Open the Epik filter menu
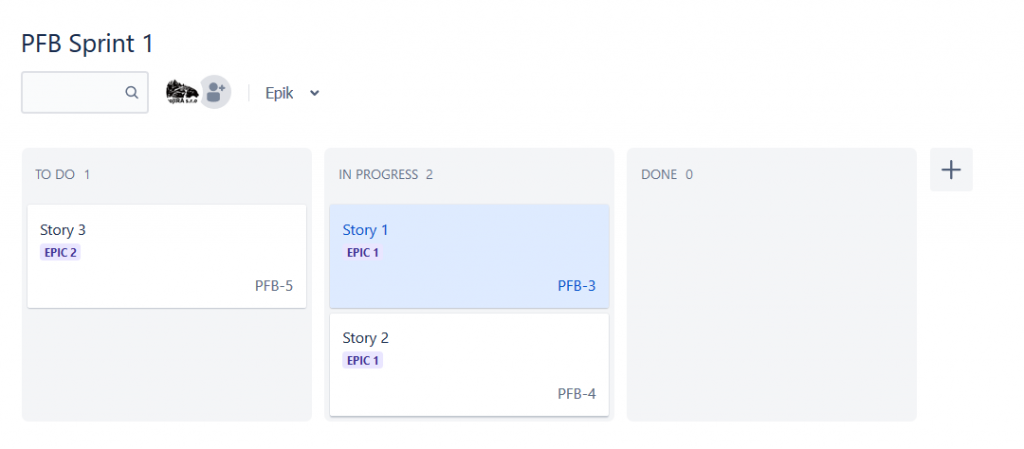 click(292, 93)
